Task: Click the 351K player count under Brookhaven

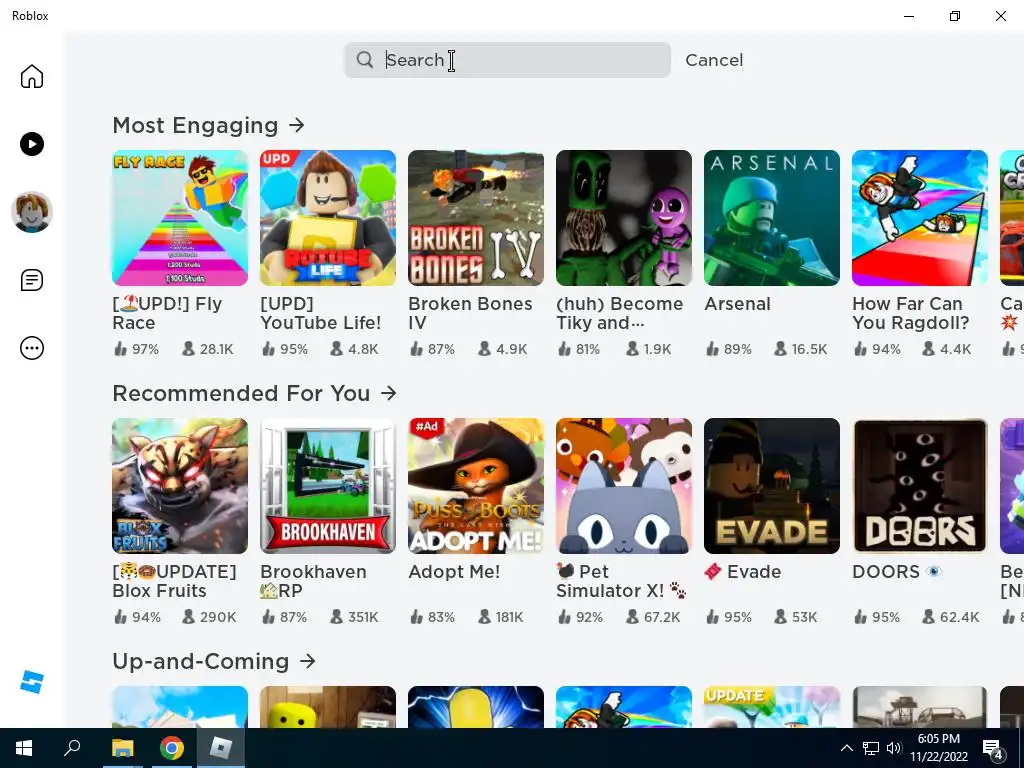Action: (354, 617)
